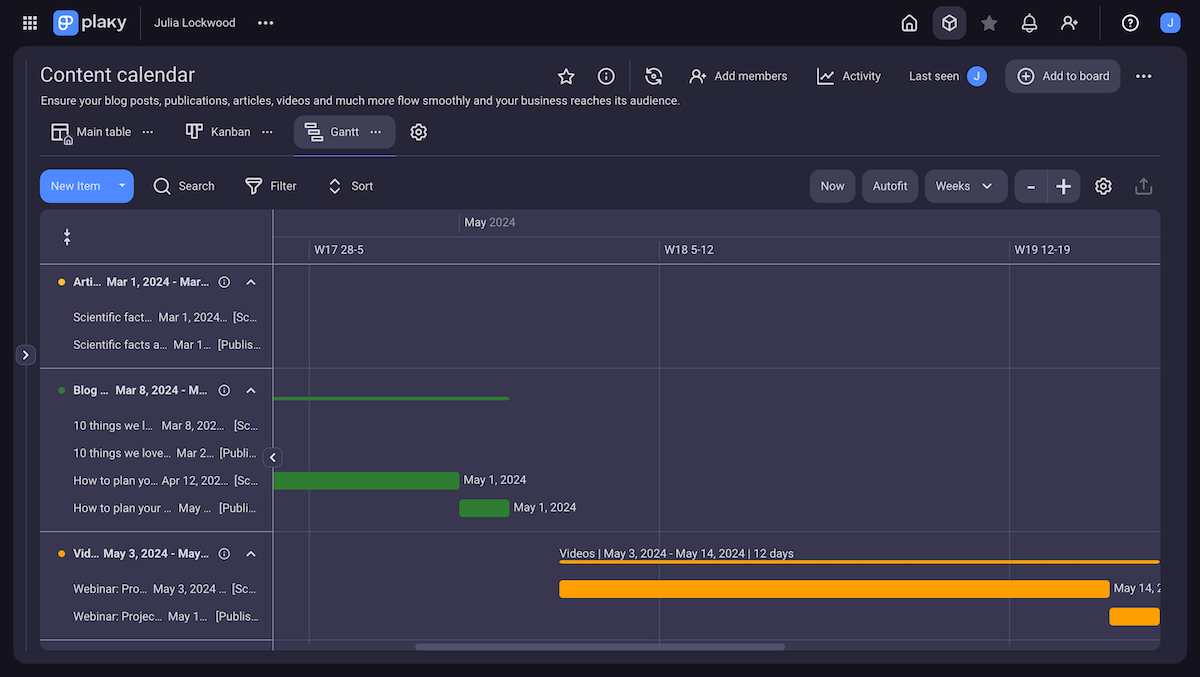Open the apps grid menu

point(30,23)
